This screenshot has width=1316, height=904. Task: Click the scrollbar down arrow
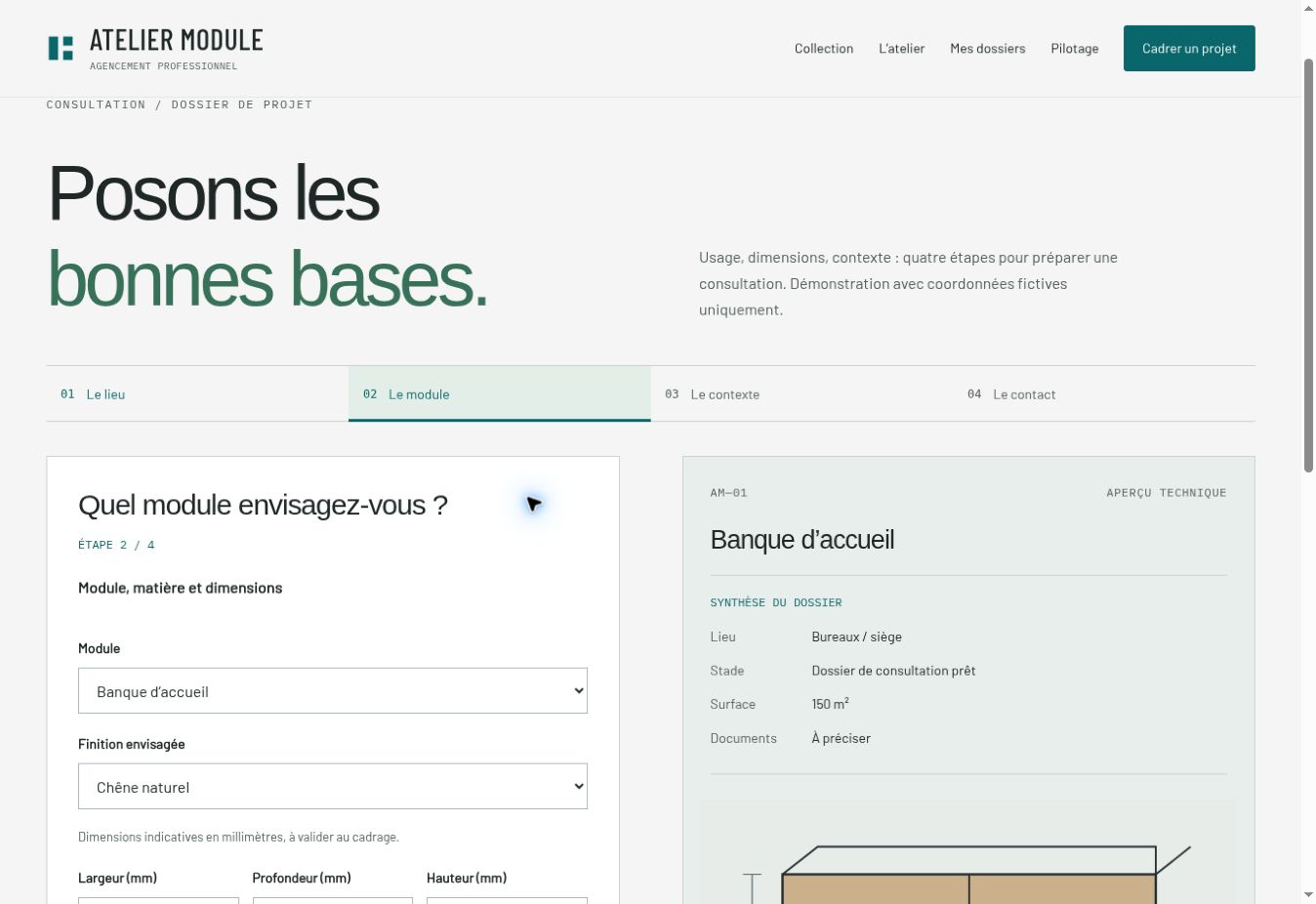click(1308, 894)
